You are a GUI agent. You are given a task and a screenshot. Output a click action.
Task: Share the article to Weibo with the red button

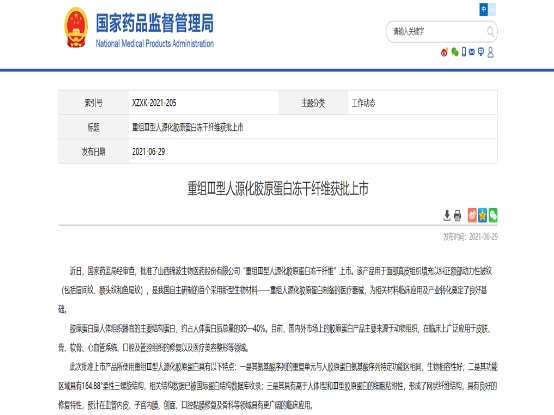click(472, 215)
